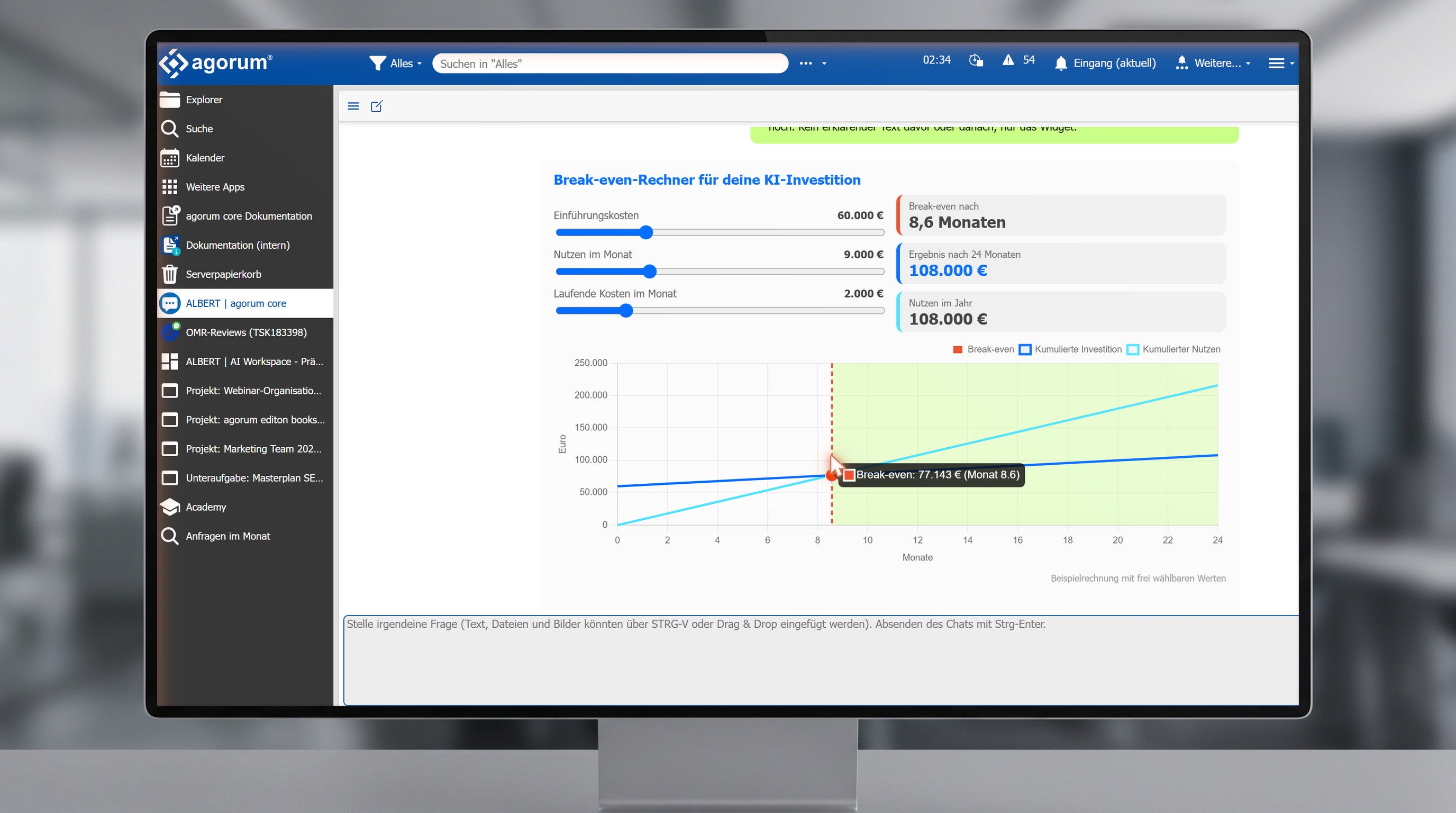
Task: Open the Weitere... notifications dropdown
Action: 1213,64
